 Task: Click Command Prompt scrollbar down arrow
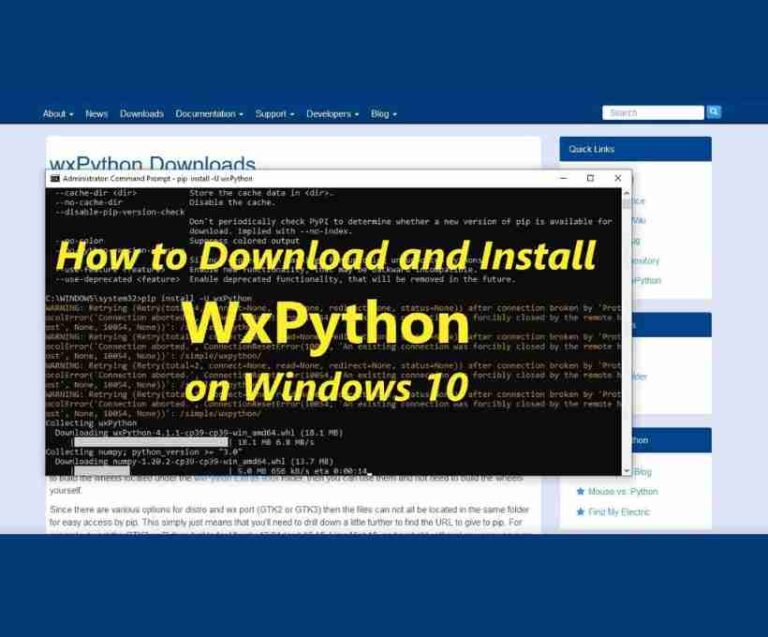(626, 471)
